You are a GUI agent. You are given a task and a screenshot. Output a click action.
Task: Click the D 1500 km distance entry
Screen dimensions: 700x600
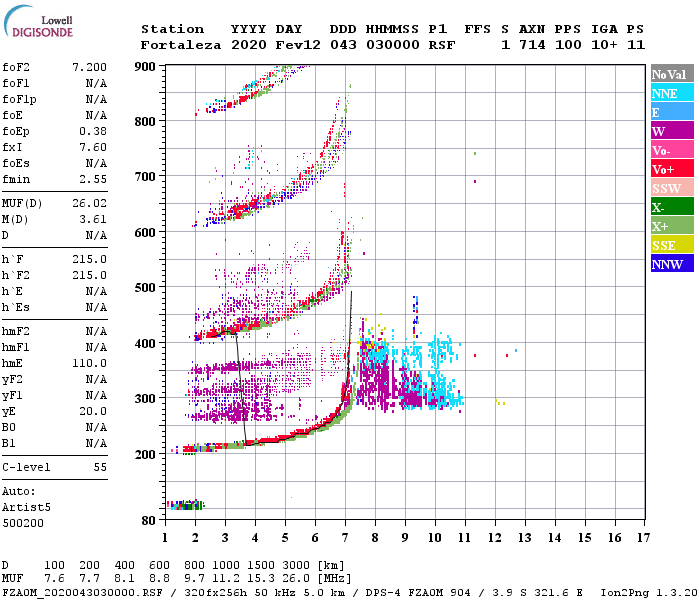point(261,565)
